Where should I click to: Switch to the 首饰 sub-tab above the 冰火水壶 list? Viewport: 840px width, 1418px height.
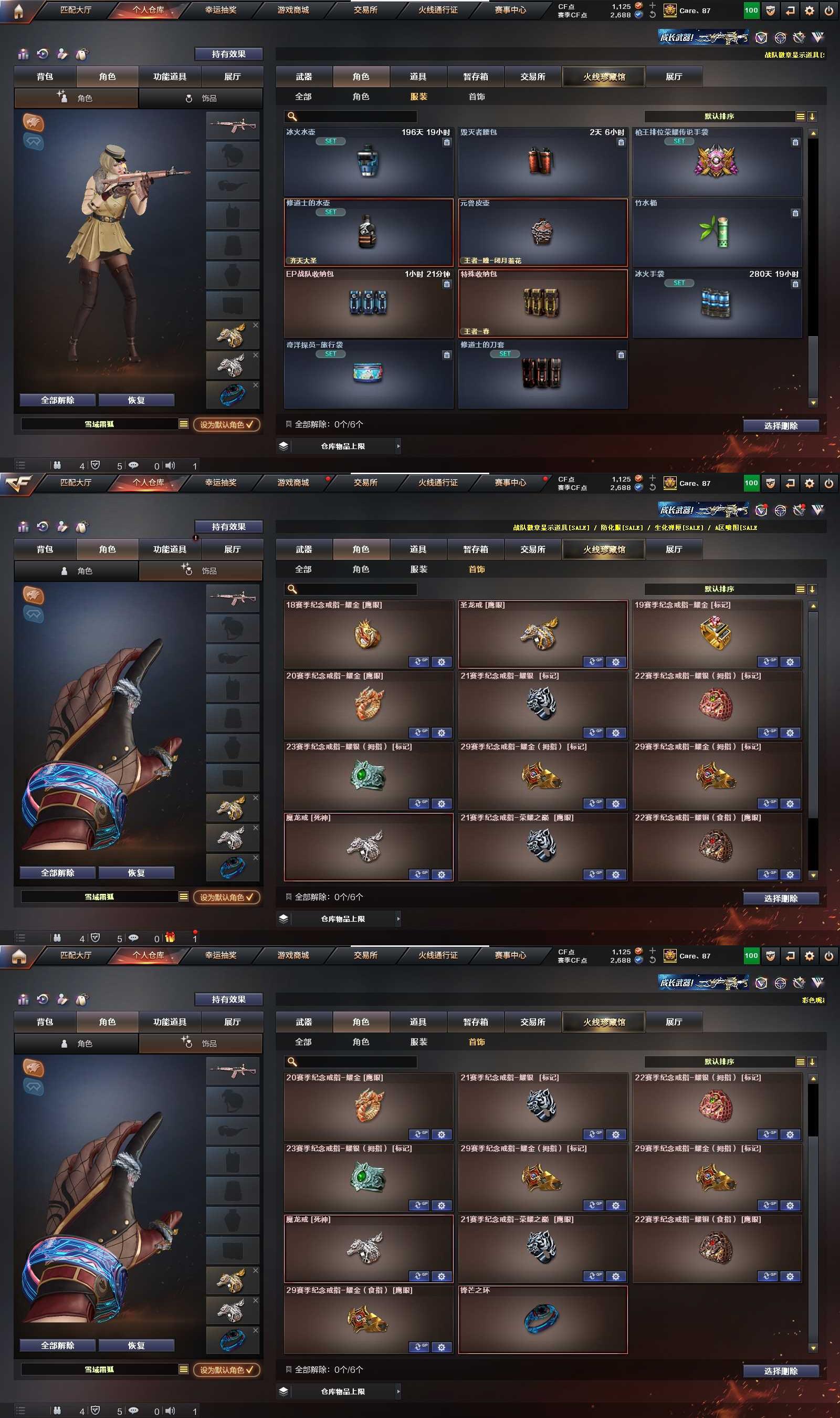(x=477, y=97)
